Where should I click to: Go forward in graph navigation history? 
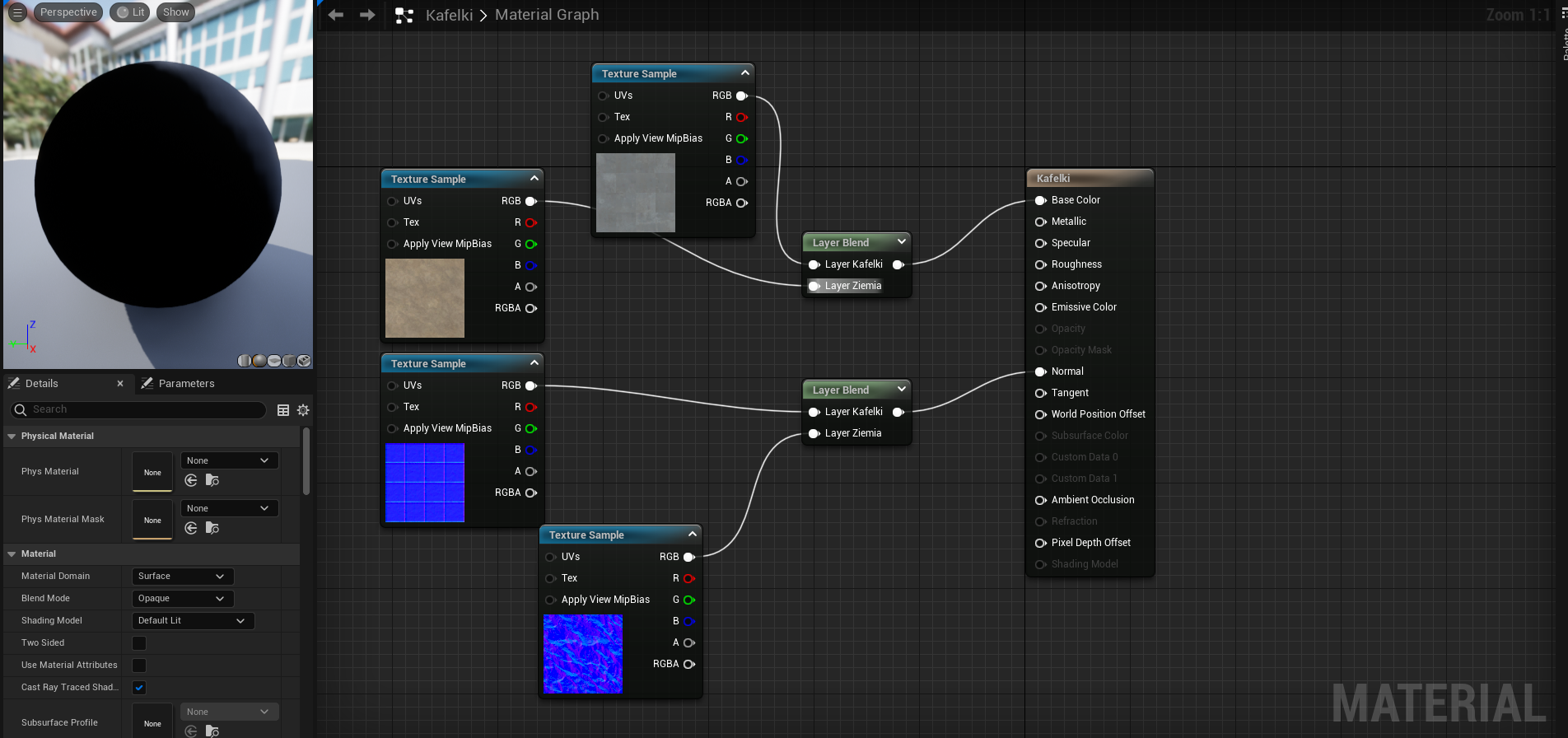click(x=367, y=15)
